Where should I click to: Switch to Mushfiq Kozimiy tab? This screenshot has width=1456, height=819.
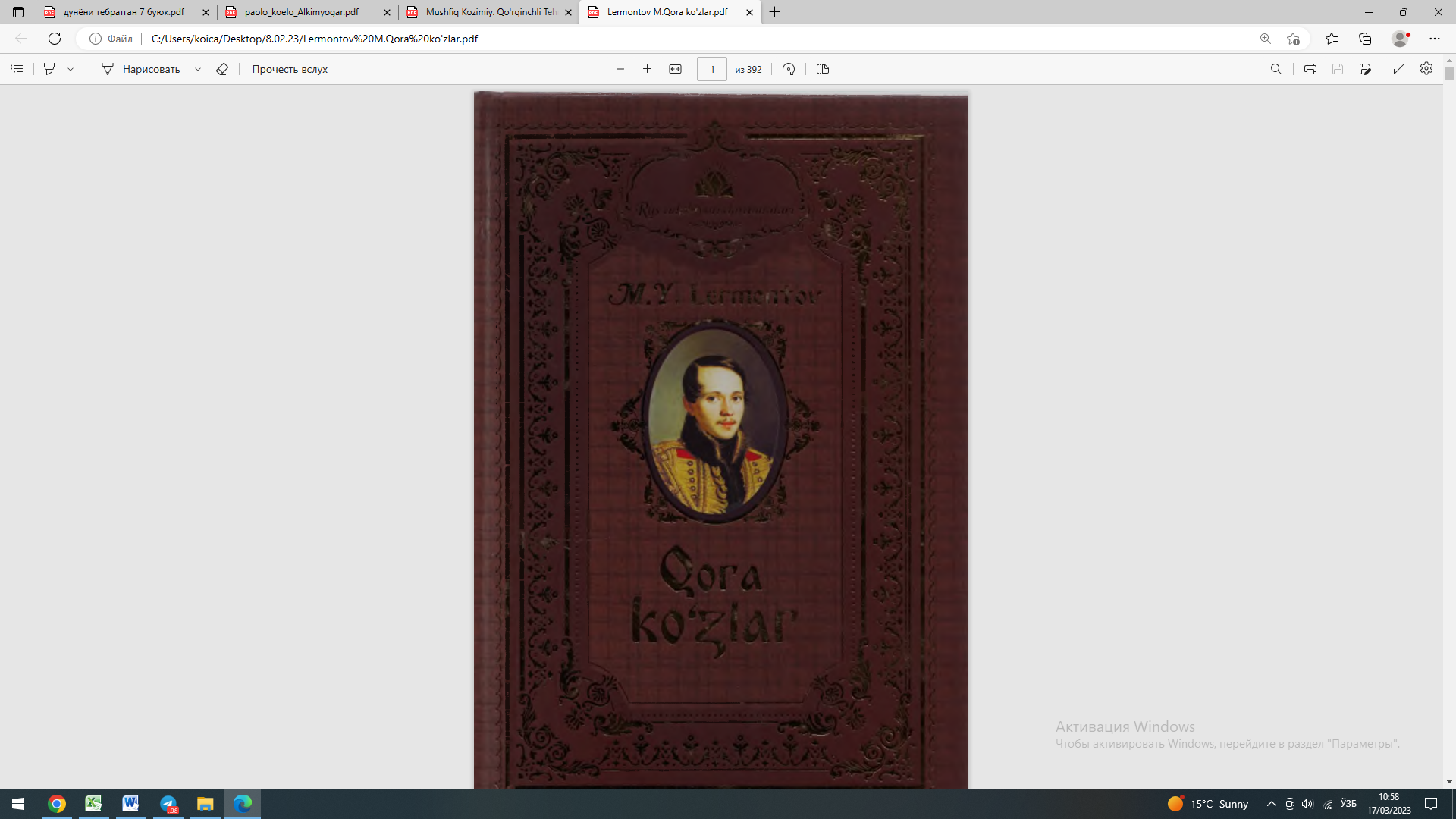[490, 12]
